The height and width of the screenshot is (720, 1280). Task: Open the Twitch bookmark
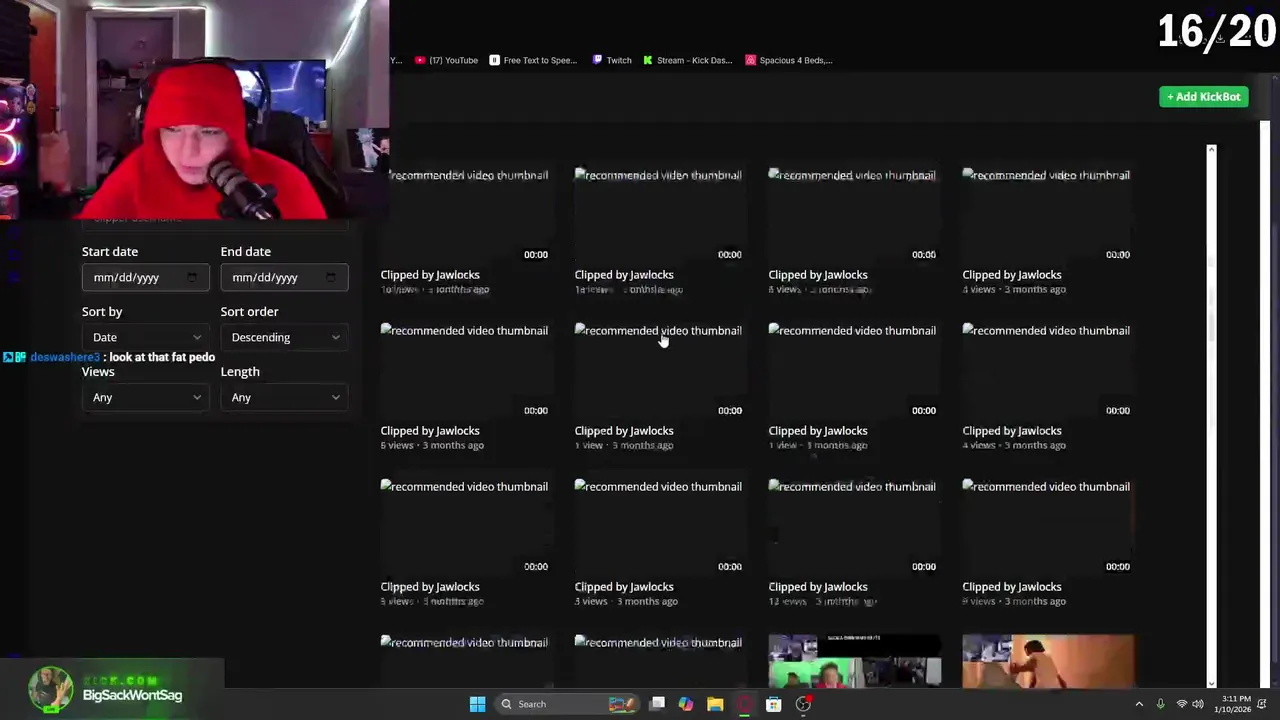point(612,60)
